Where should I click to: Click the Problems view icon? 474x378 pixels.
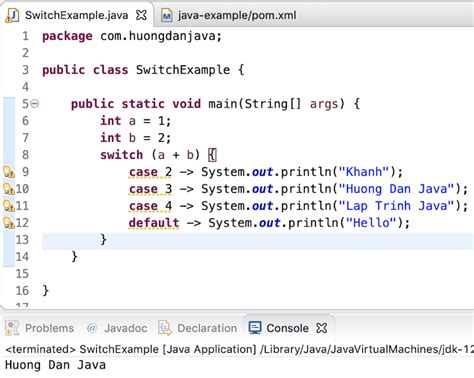[x=12, y=328]
